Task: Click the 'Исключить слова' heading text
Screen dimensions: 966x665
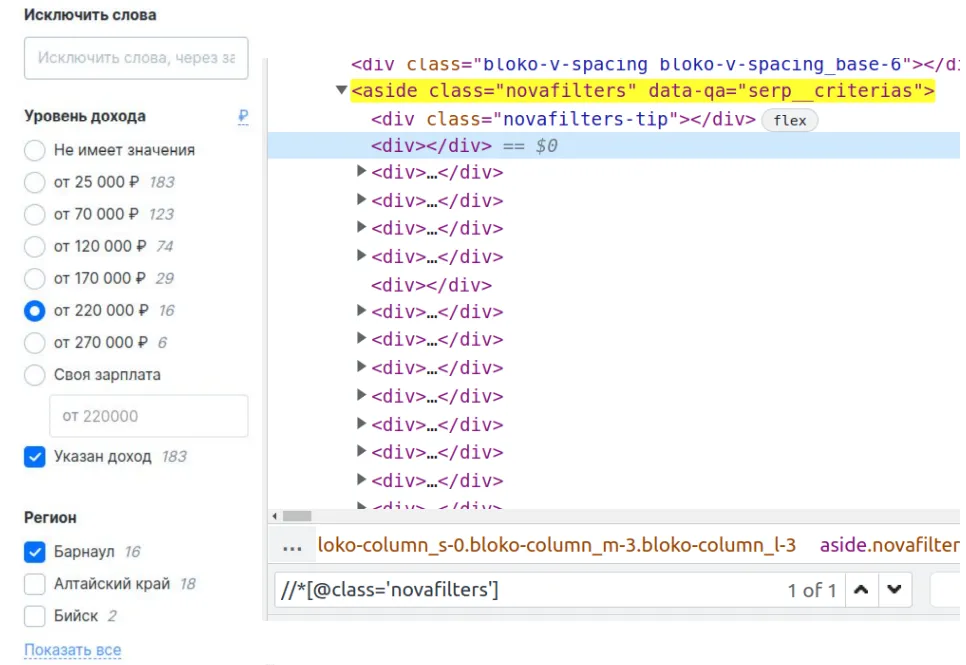Action: pos(90,15)
